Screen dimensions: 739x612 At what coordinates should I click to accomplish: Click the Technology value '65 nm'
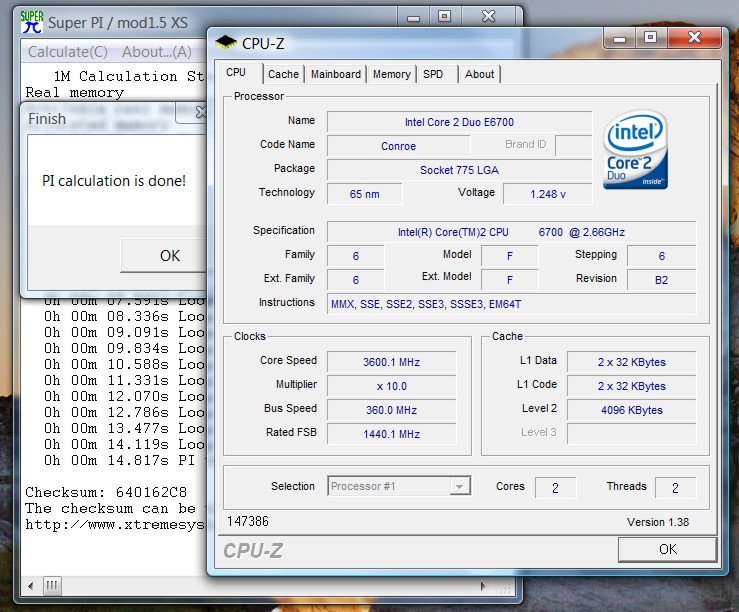364,194
